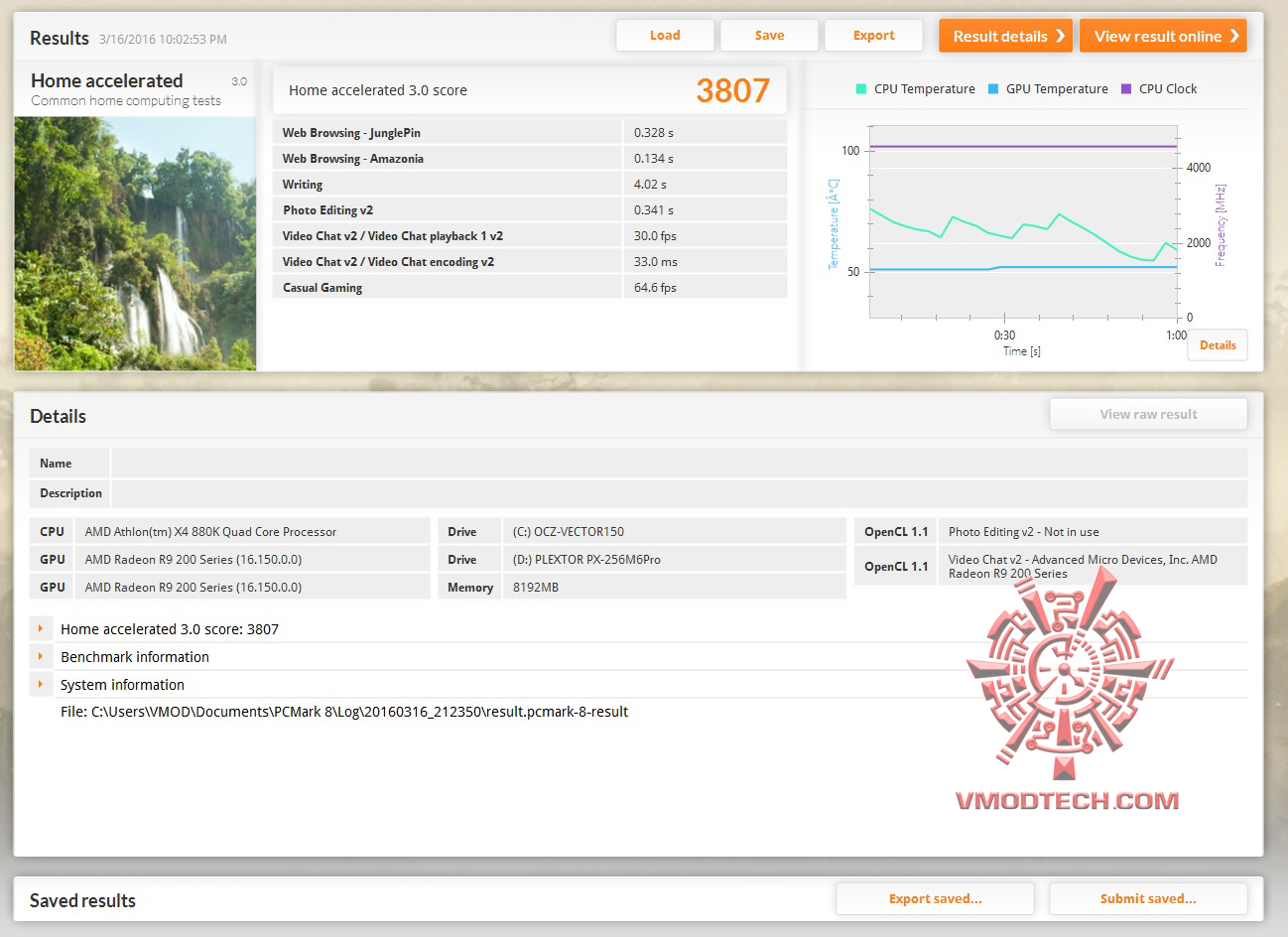Click the result date 3/16/2016 text
1288x937 pixels.
[163, 40]
